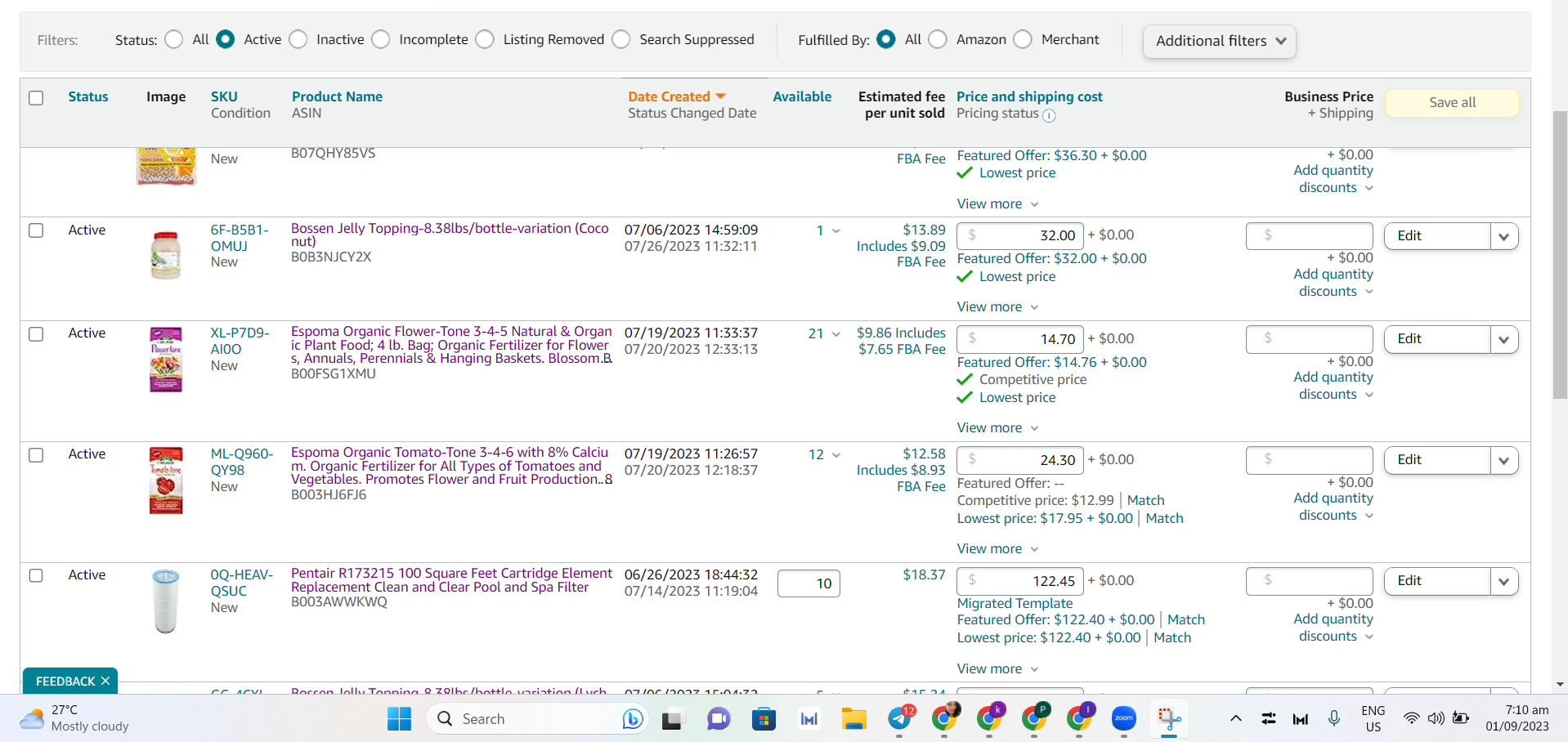Check the box for Espoma Tomato-Tone row

point(36,454)
